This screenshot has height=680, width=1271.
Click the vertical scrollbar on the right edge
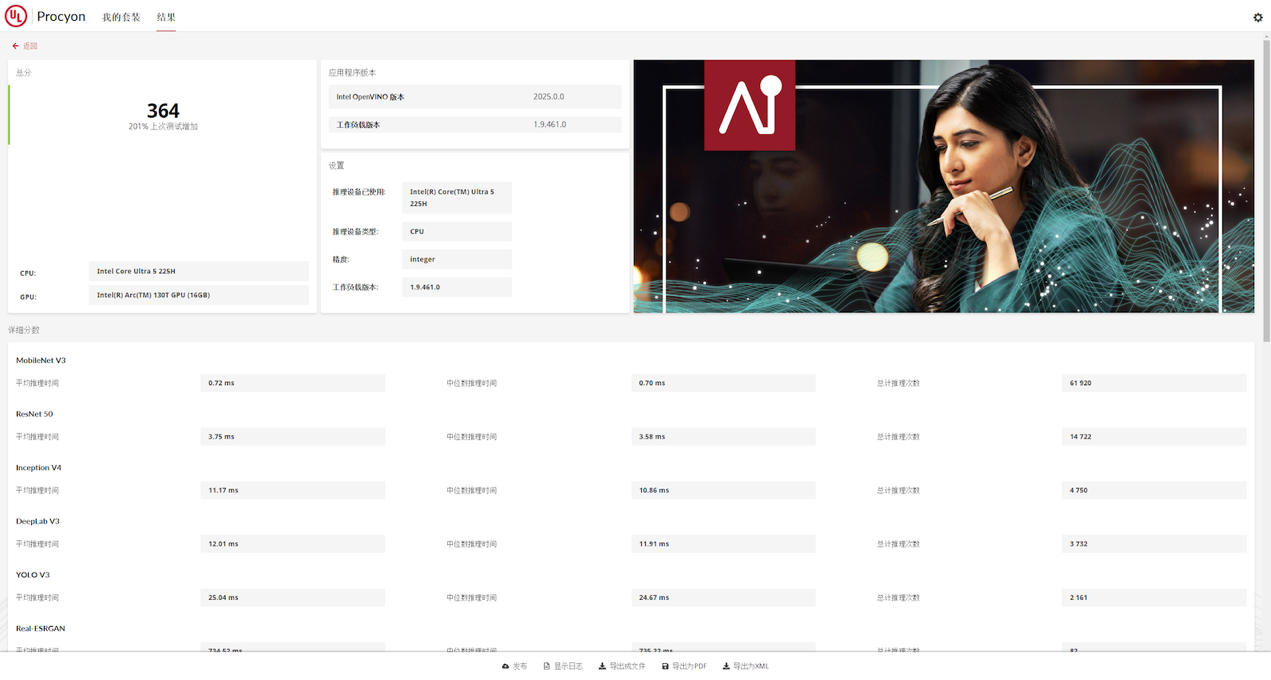click(1266, 200)
